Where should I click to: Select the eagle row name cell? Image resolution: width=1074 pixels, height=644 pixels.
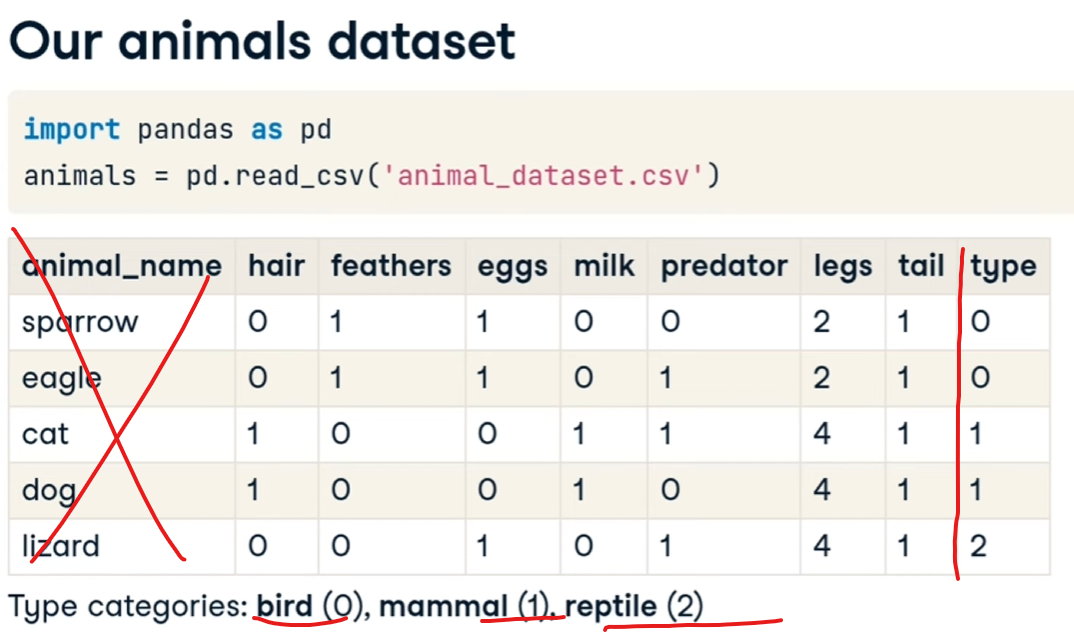[61, 379]
